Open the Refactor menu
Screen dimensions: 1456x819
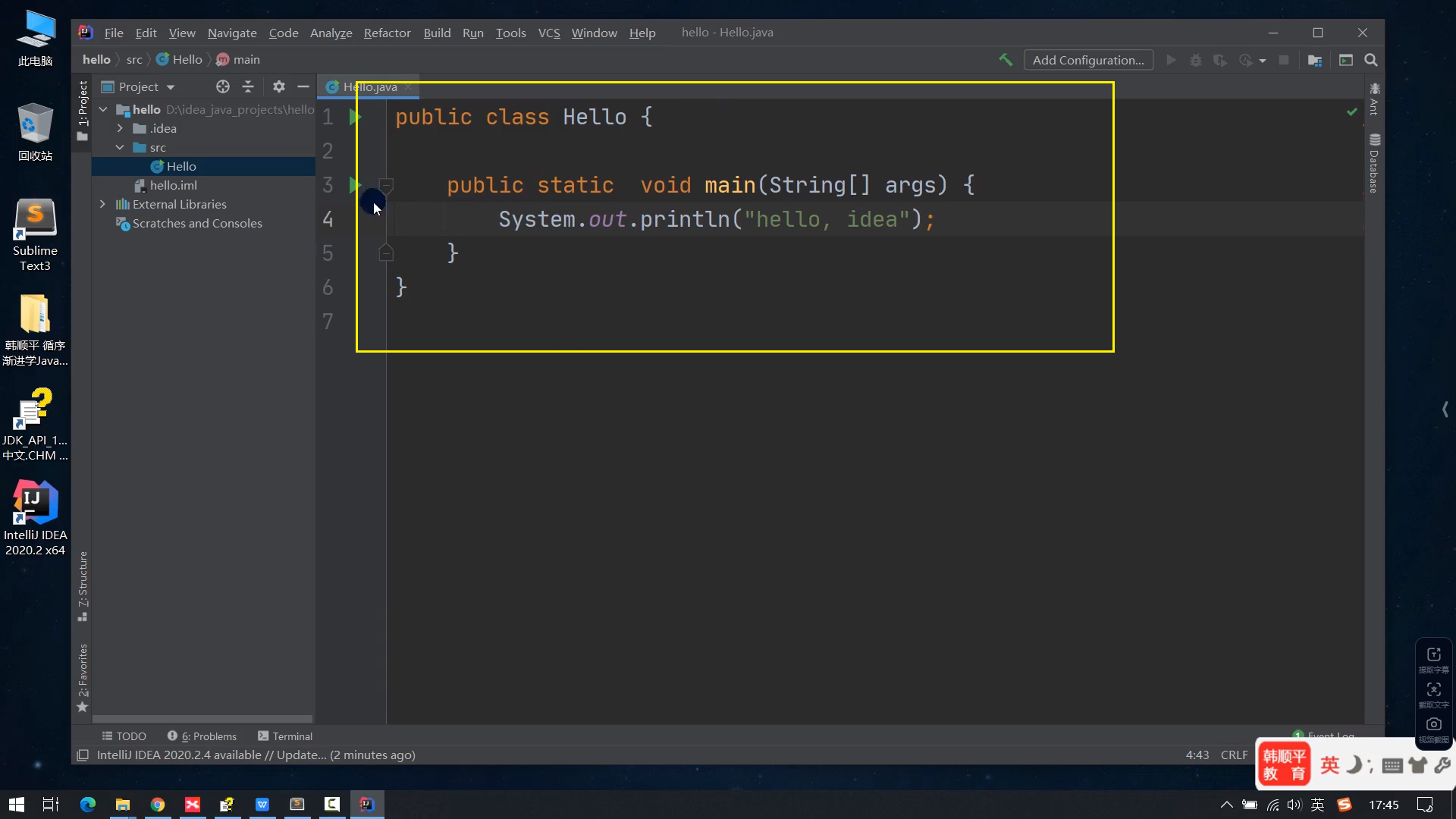click(387, 33)
